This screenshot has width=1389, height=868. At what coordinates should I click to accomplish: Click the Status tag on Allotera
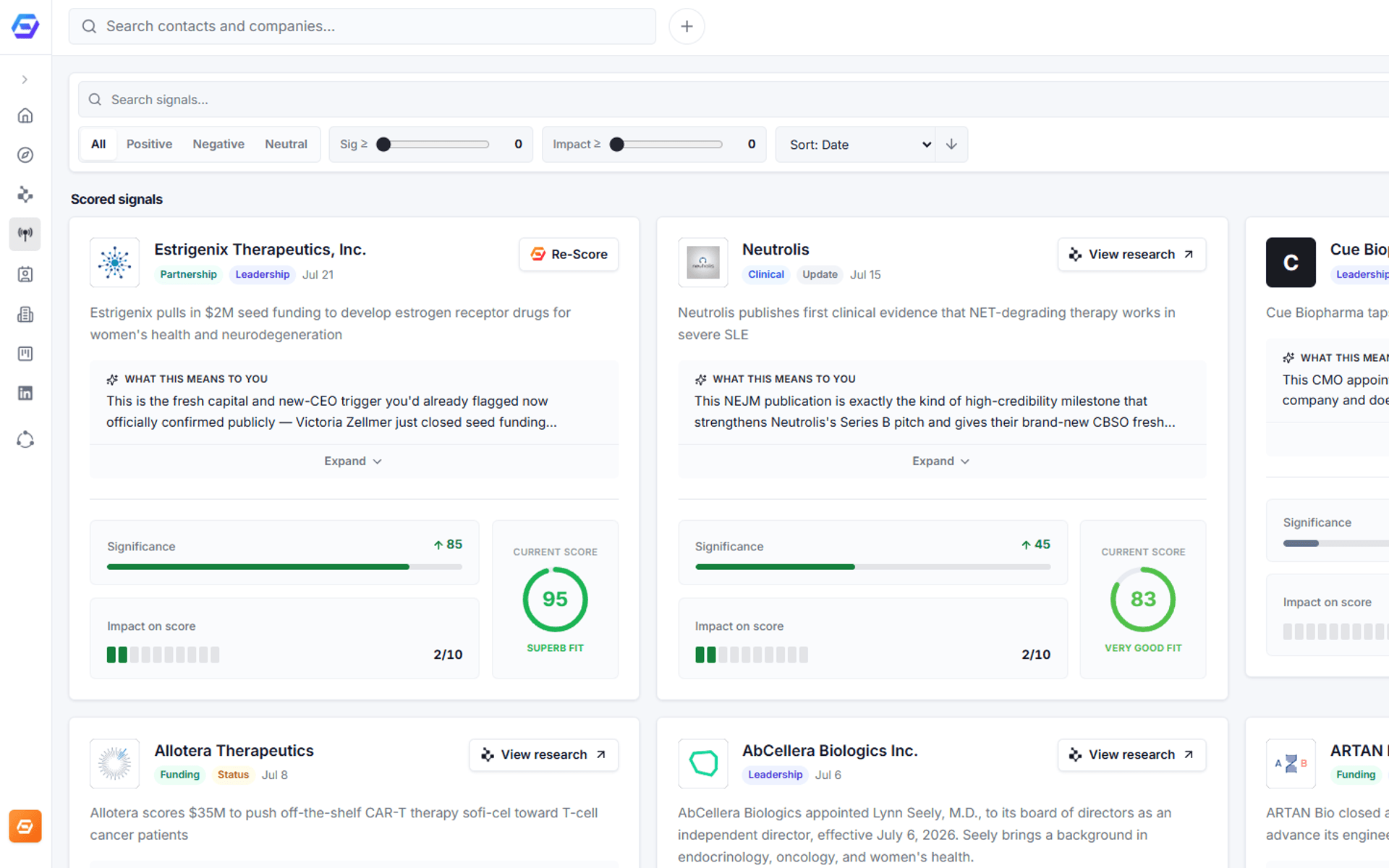click(233, 775)
